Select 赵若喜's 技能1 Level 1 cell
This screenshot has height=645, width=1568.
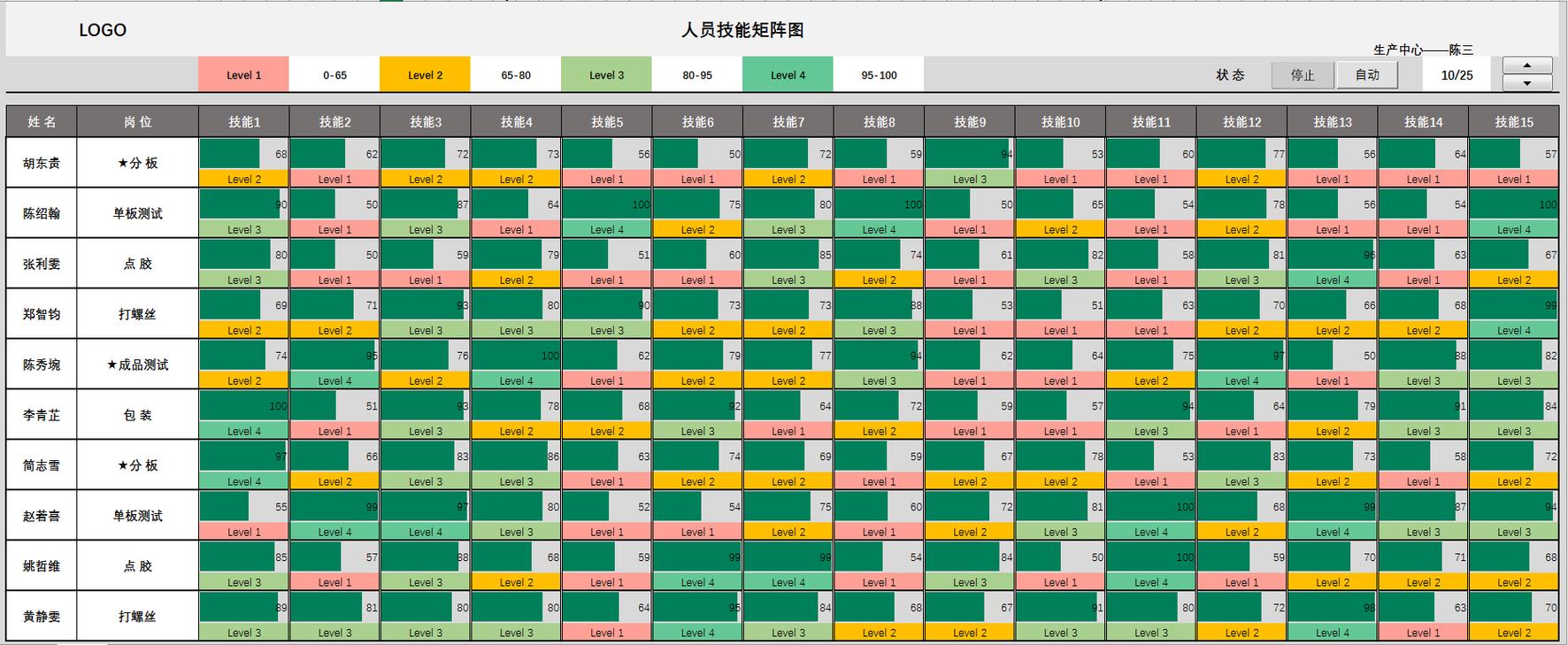click(244, 532)
